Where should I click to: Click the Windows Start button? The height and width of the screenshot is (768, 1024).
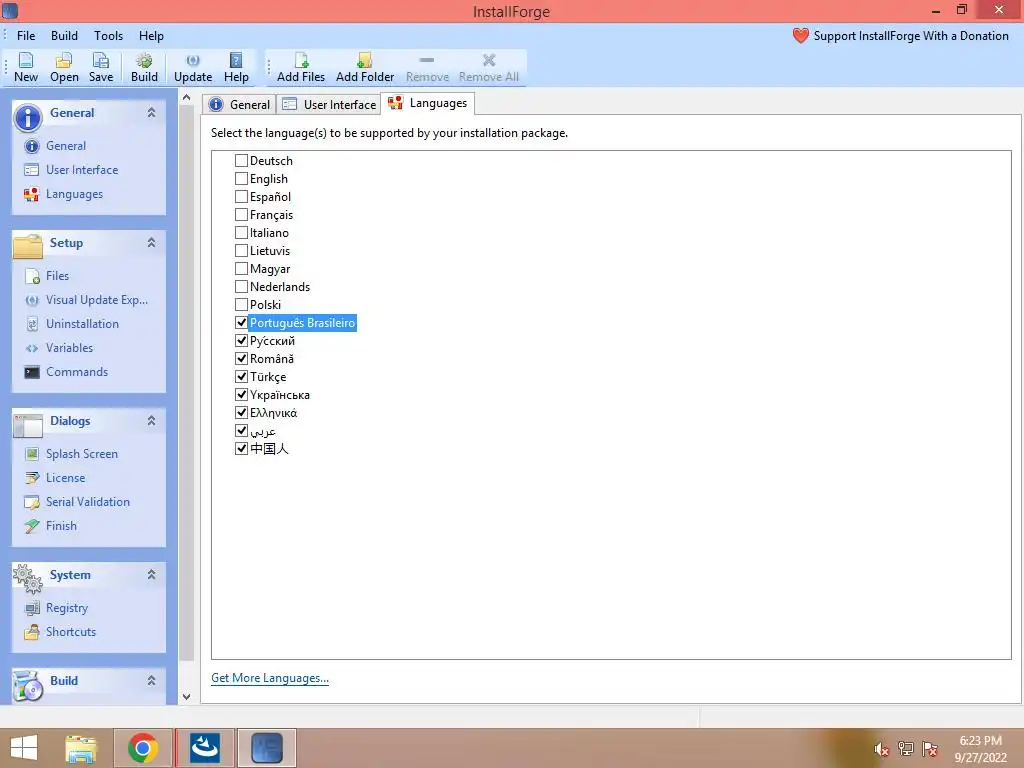click(x=24, y=748)
